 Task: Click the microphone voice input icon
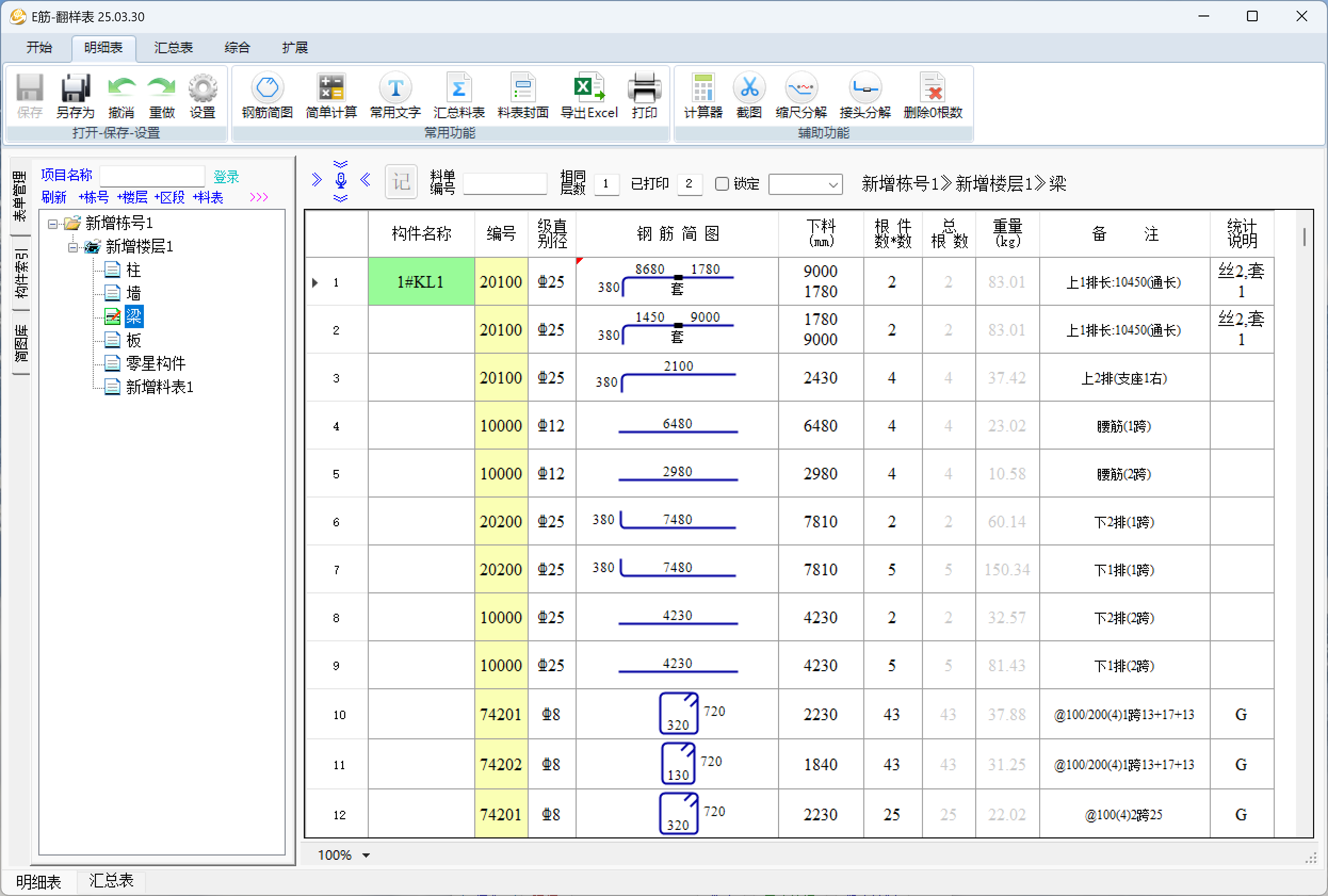(x=341, y=181)
